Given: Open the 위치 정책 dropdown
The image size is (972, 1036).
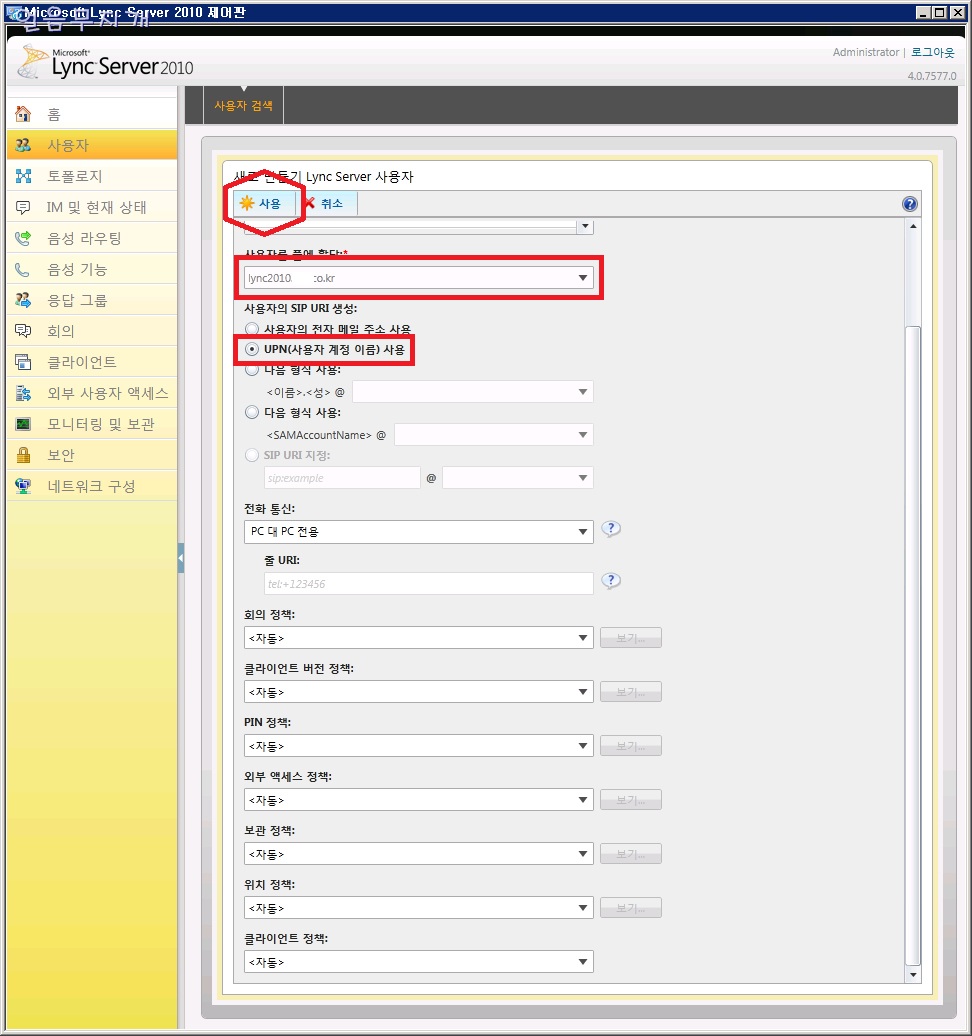Looking at the screenshot, I should point(419,908).
